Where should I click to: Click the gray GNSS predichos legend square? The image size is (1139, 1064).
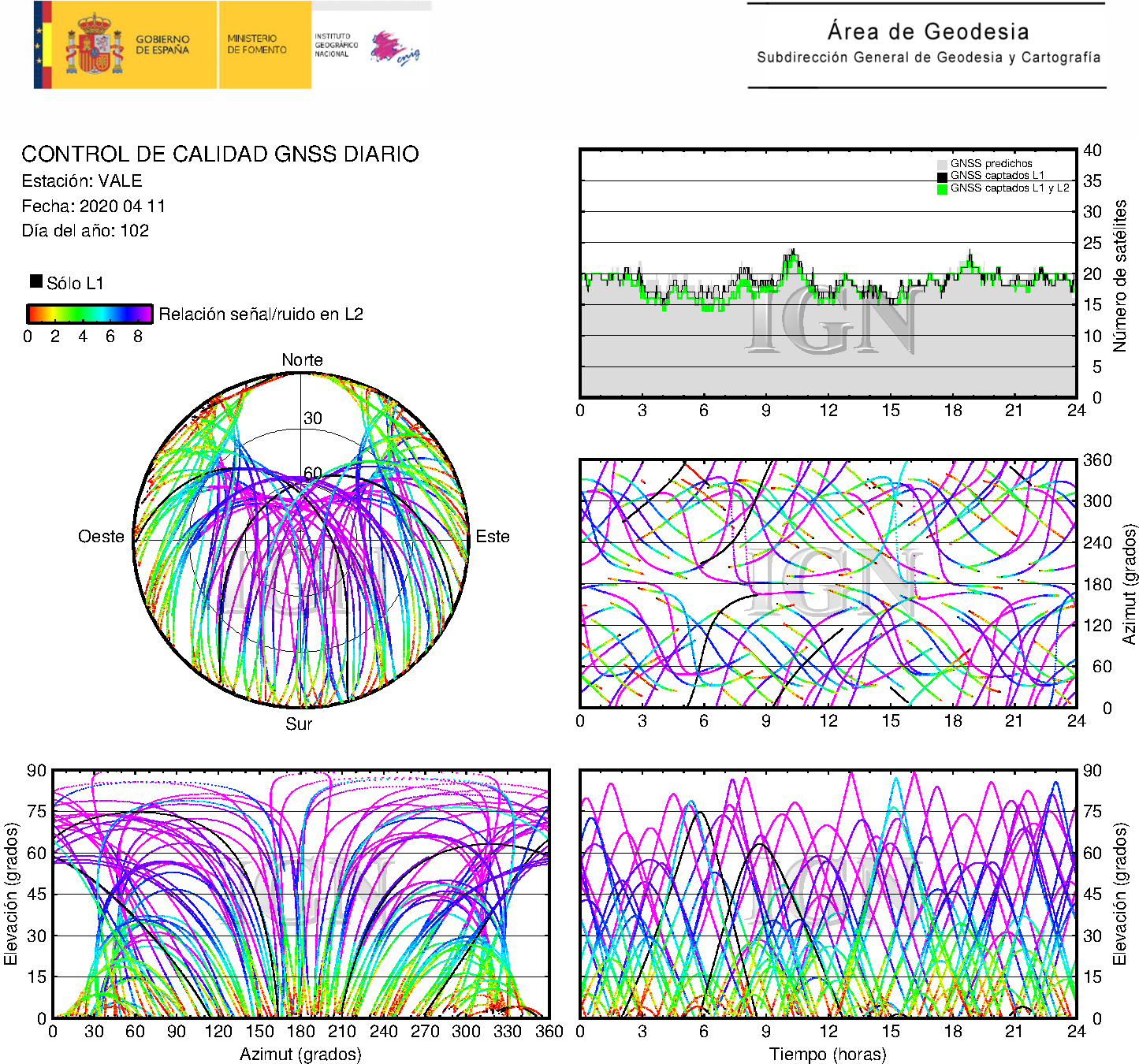942,164
